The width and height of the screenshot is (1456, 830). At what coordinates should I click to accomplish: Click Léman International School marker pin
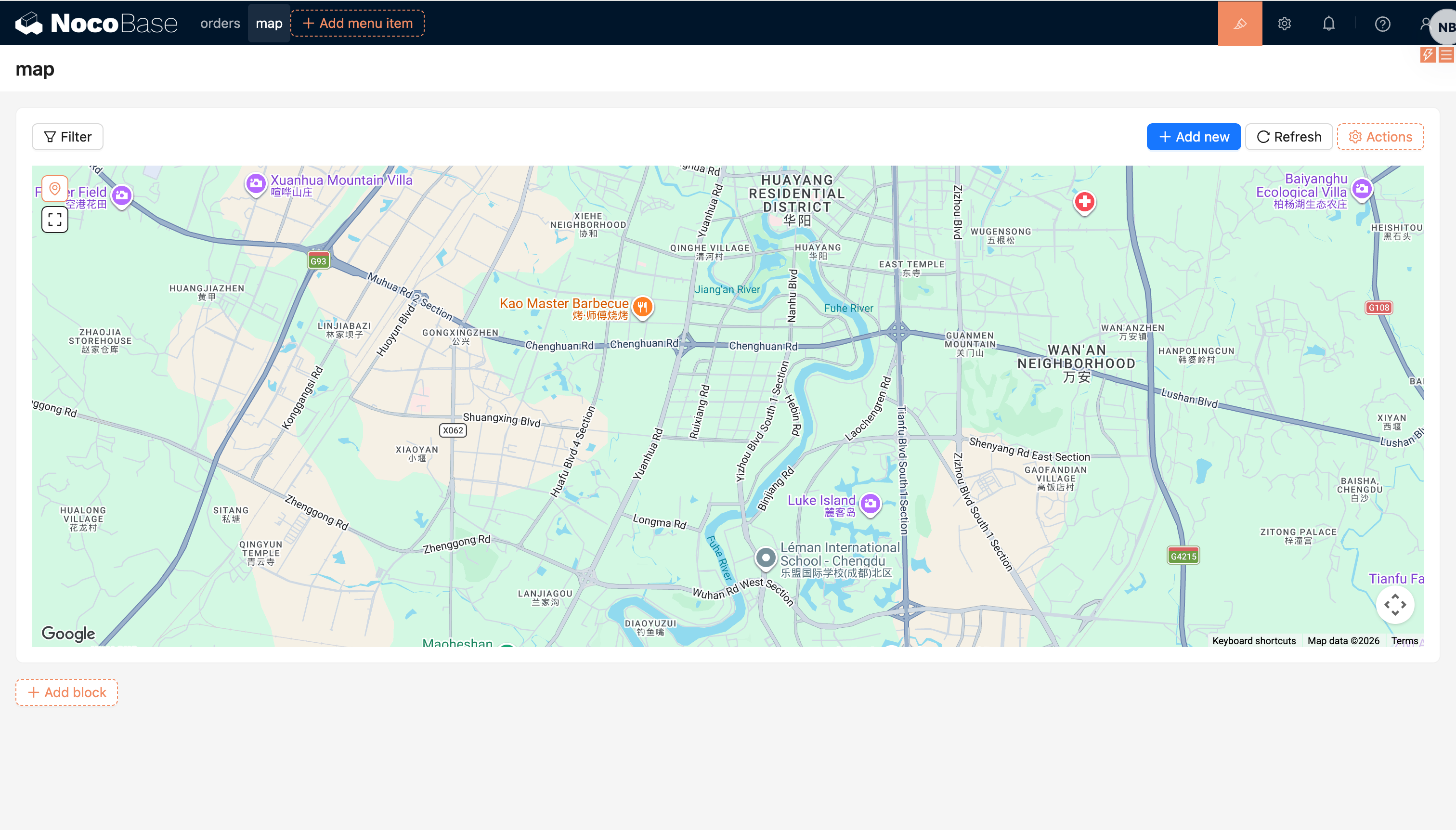point(766,558)
